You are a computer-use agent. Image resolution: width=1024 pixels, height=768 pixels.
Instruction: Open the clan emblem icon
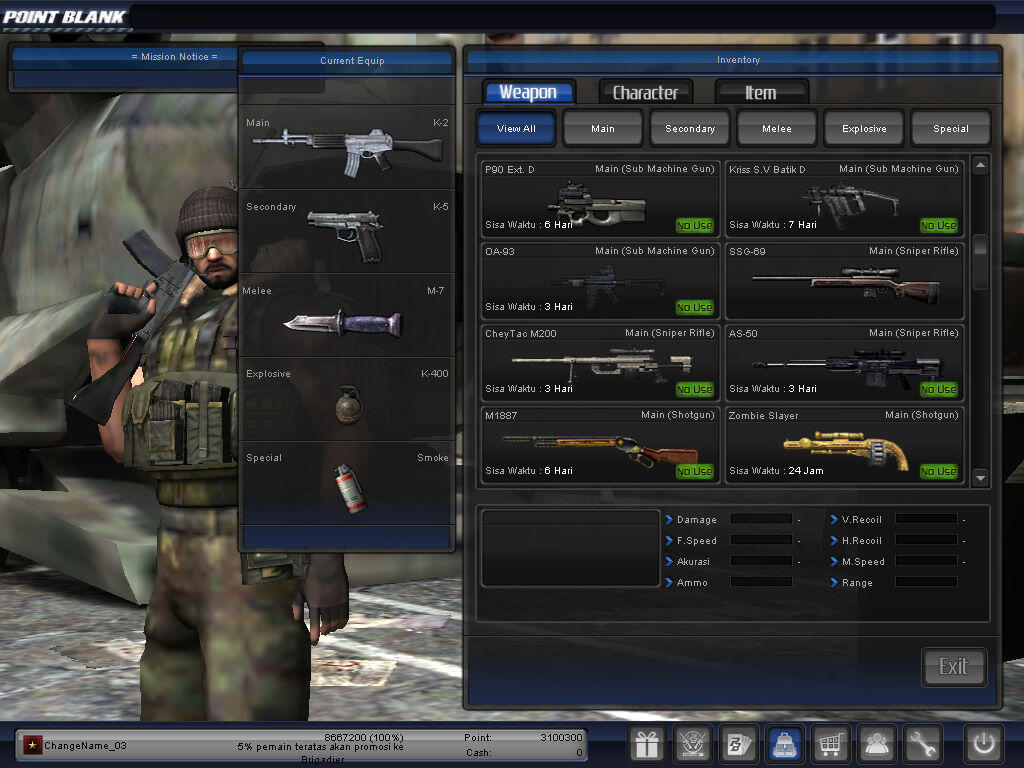[693, 743]
